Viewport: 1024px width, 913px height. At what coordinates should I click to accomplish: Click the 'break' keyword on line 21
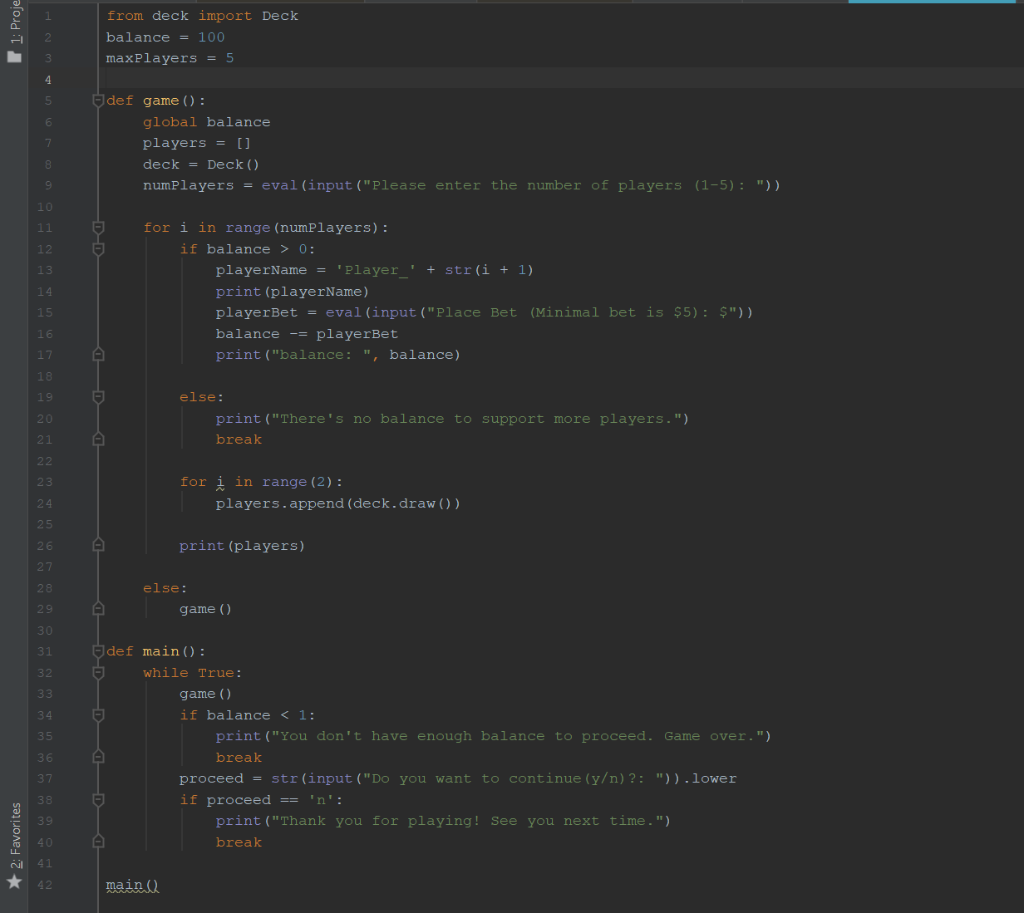click(x=238, y=440)
